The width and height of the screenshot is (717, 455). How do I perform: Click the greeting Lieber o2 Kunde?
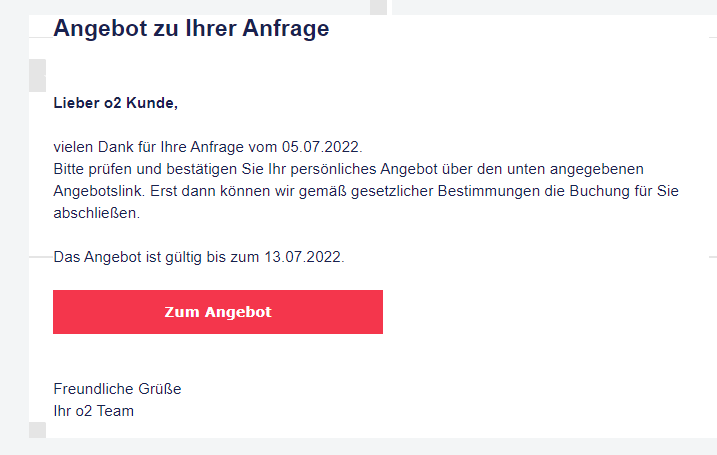coord(115,103)
